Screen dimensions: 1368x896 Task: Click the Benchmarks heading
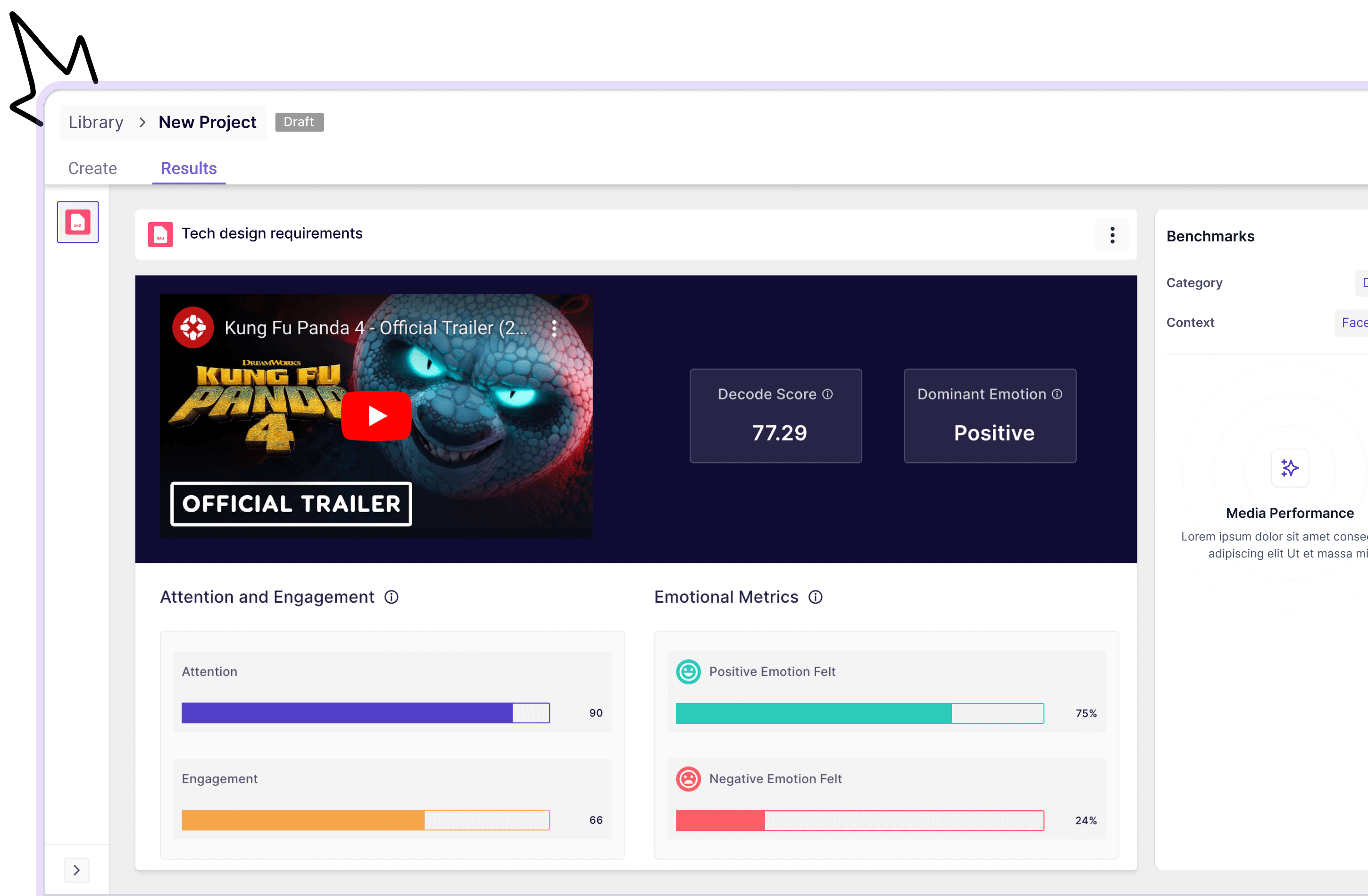[x=1210, y=236]
